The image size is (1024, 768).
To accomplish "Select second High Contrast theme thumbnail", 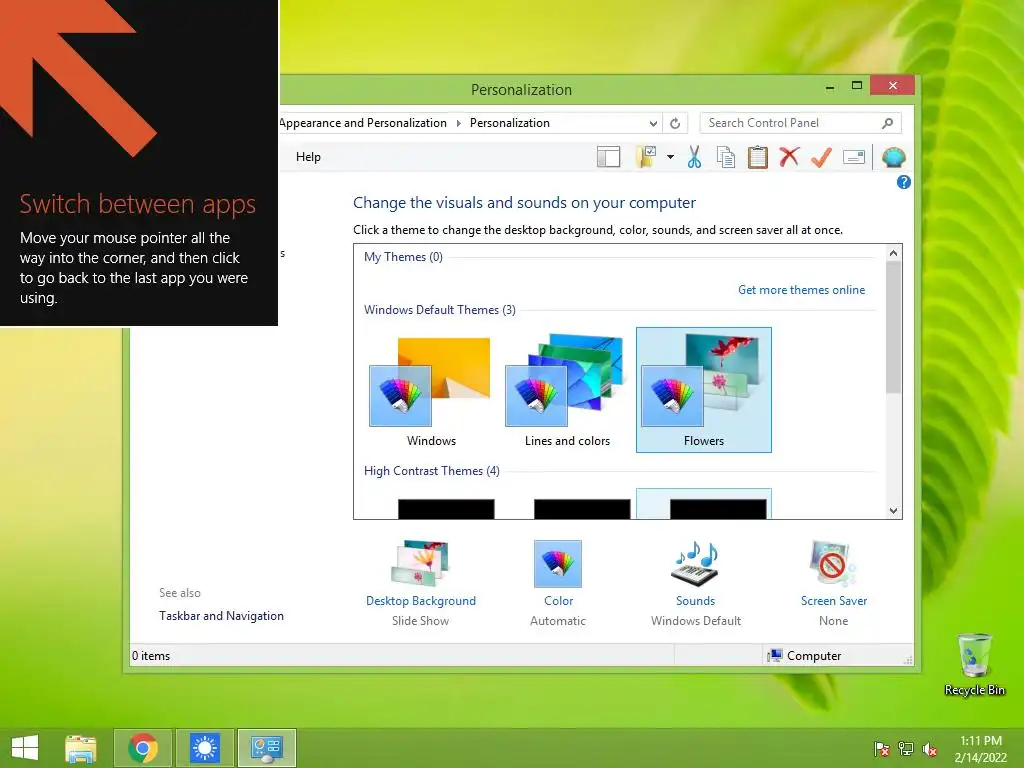I will (x=582, y=509).
